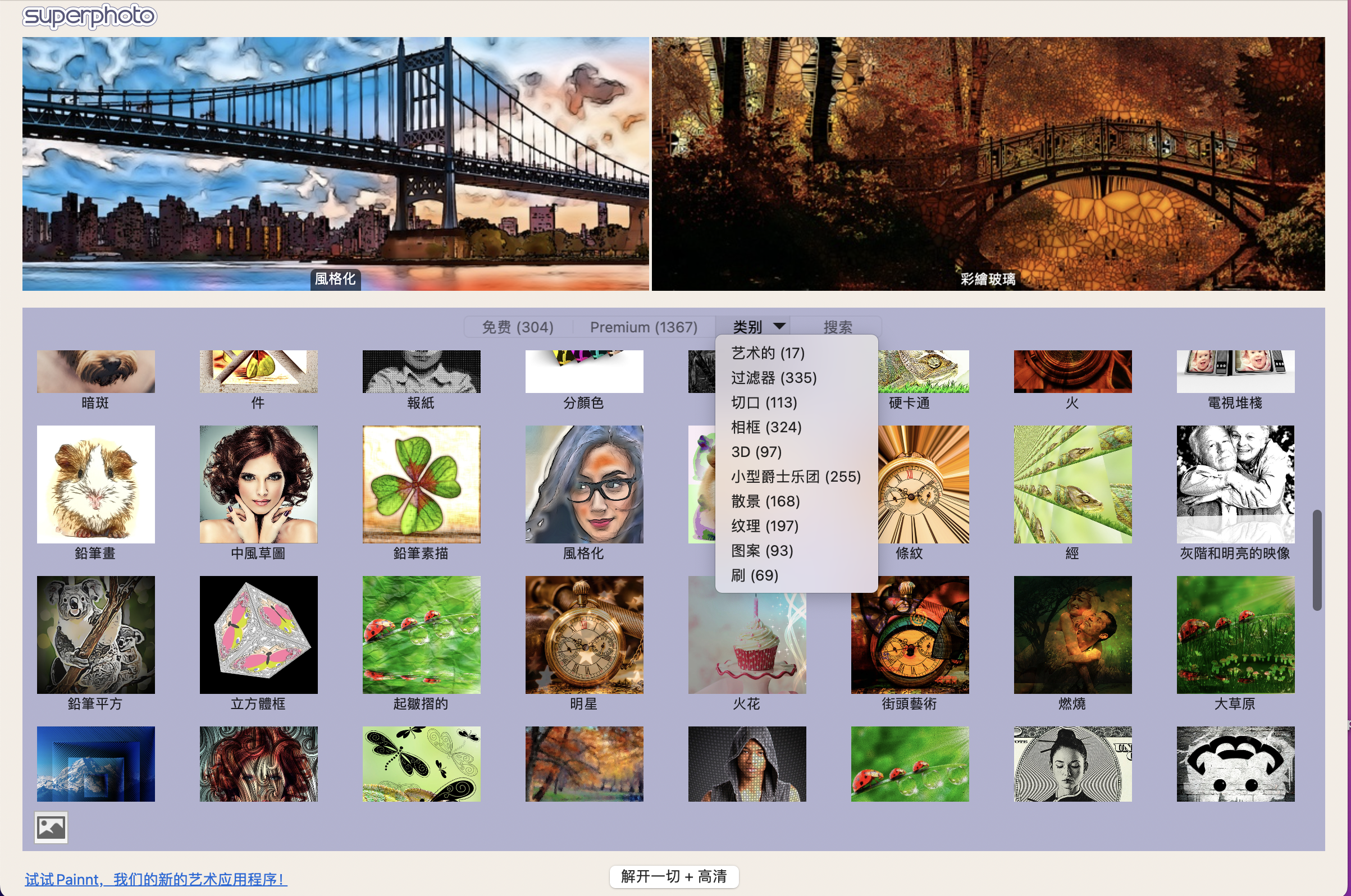Image resolution: width=1351 pixels, height=896 pixels.
Task: Open the 试试Painnt app link
Action: coord(156,879)
